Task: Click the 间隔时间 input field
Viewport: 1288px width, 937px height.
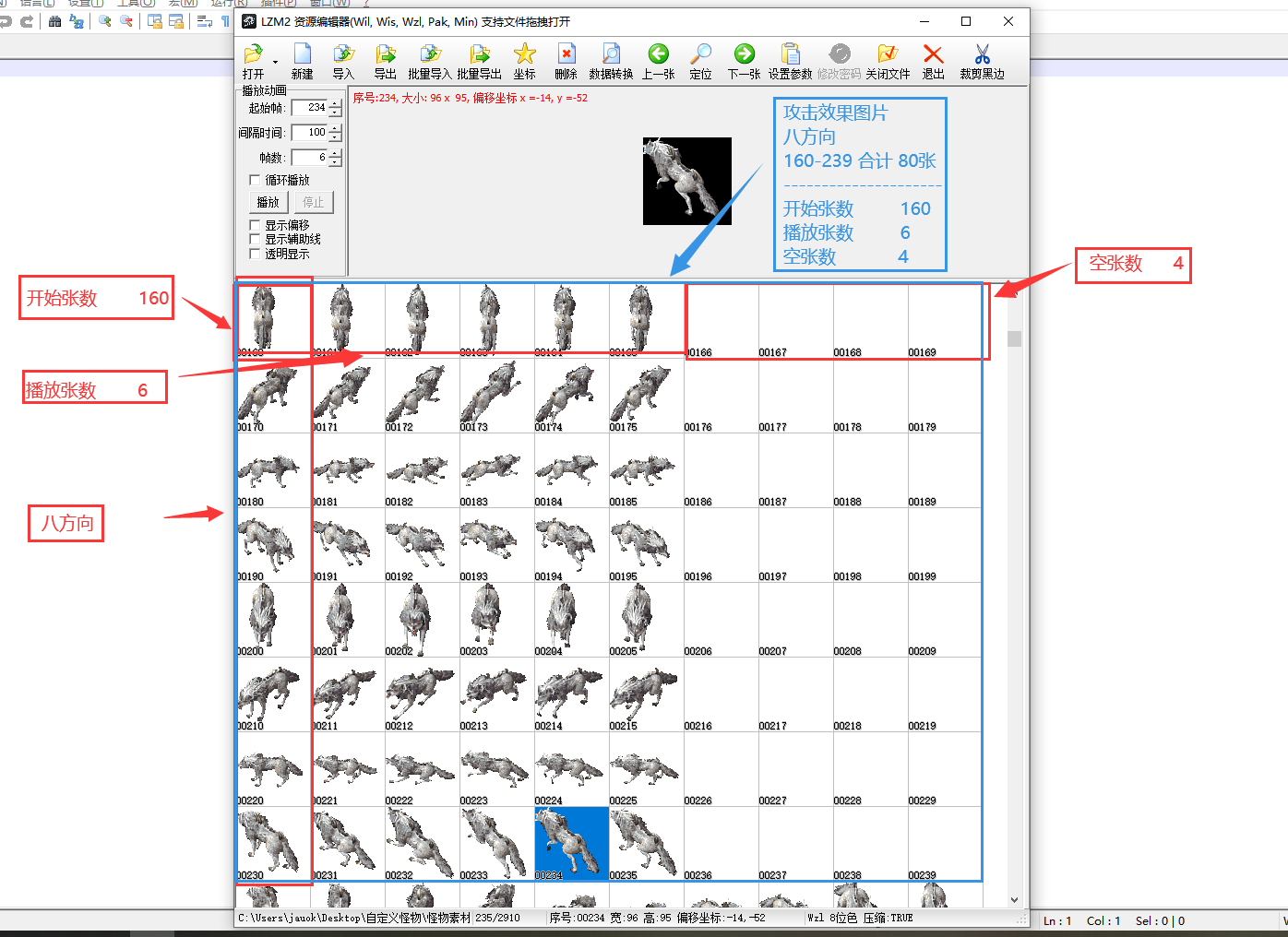Action: [309, 133]
